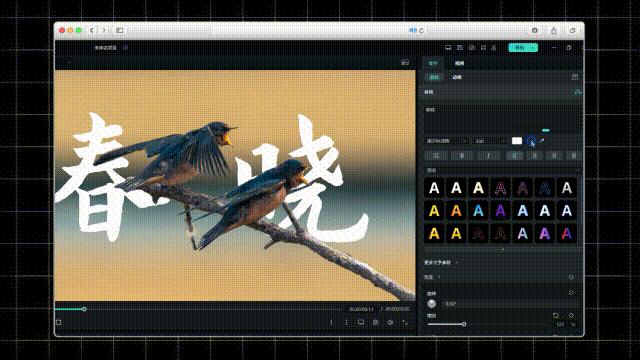Viewport: 640px width, 360px height.
Task: Click the scale slider handle
Action: 464,324
